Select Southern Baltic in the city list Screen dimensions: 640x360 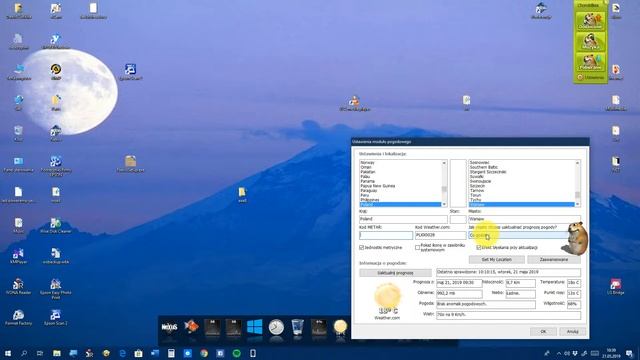[484, 167]
